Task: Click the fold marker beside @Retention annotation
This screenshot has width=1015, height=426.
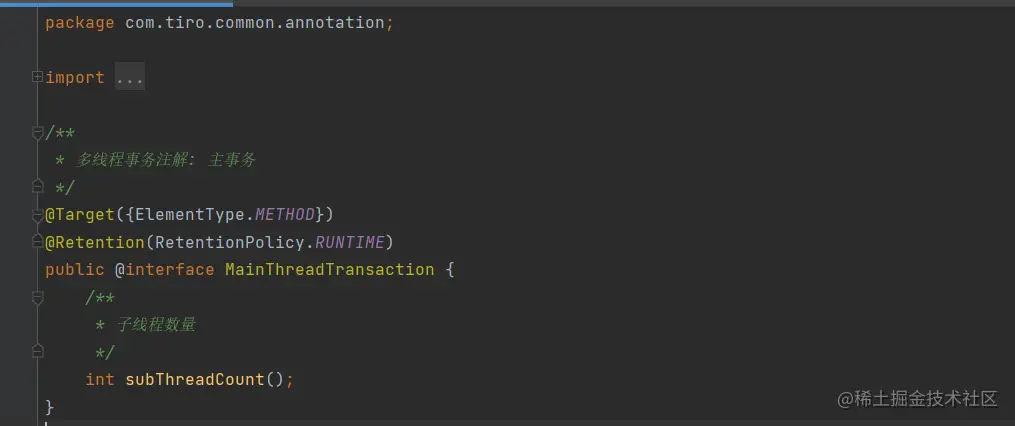Action: pos(37,242)
